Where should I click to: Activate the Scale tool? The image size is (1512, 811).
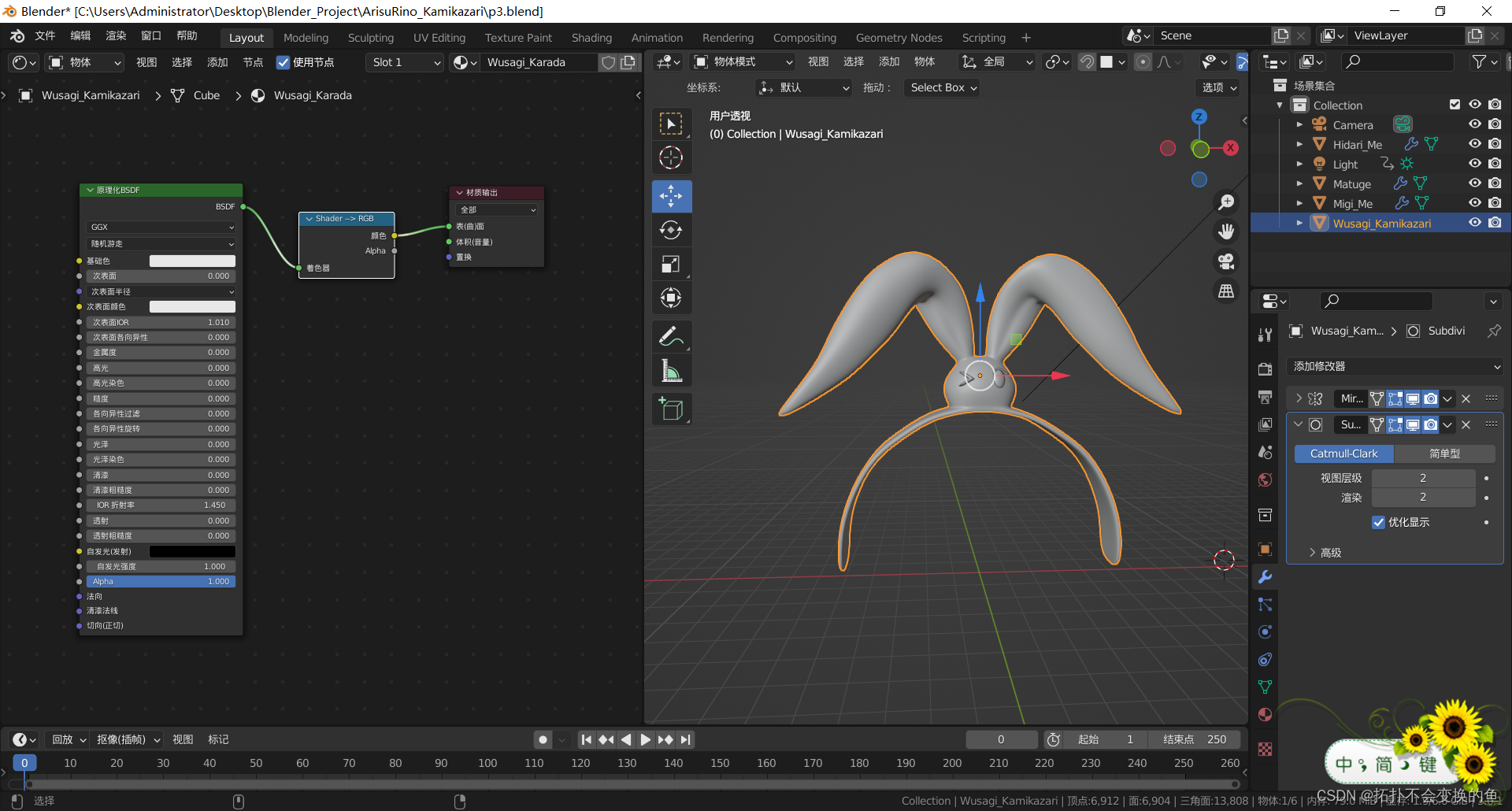point(671,264)
